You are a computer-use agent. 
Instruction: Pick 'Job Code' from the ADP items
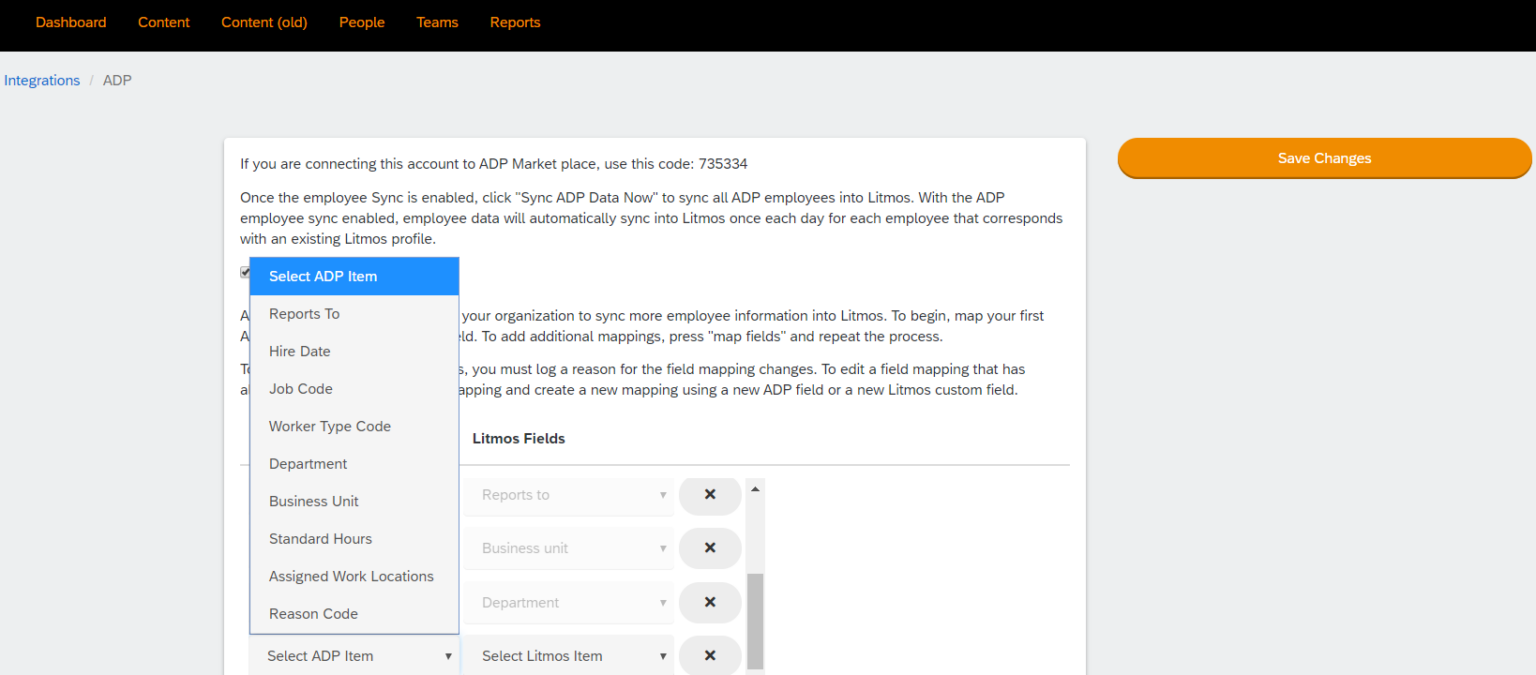[354, 389]
